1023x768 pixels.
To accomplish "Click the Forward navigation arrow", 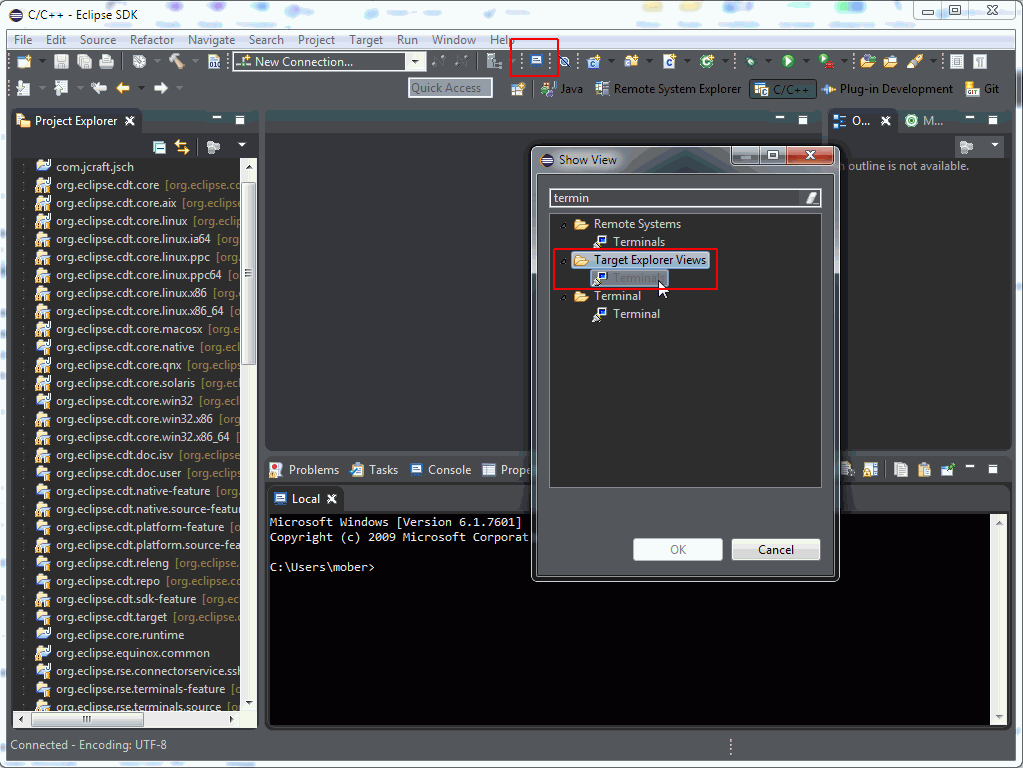I will pos(160,87).
